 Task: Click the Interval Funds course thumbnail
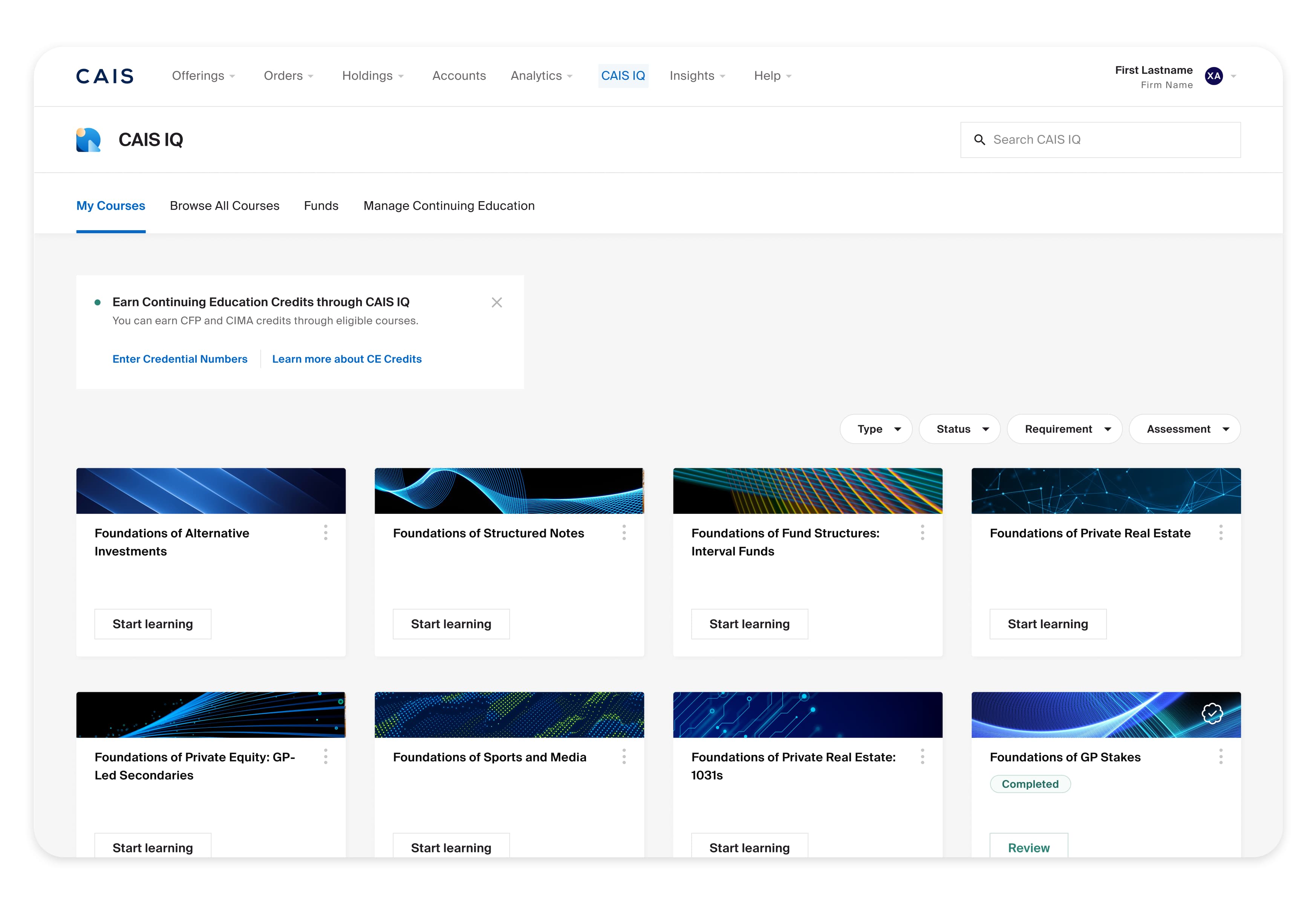pos(808,490)
